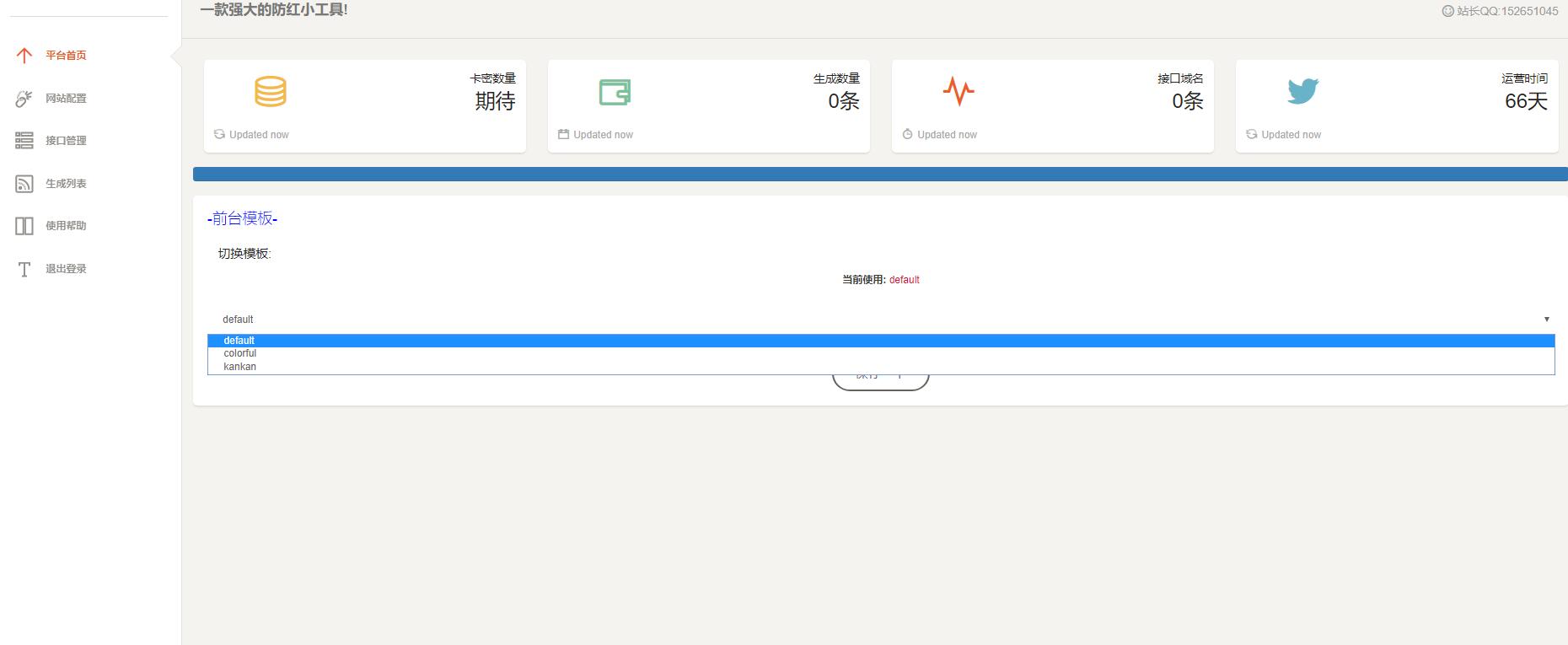Click the orange arrow icon beside 平台首页
The height and width of the screenshot is (645, 1568).
pos(24,56)
